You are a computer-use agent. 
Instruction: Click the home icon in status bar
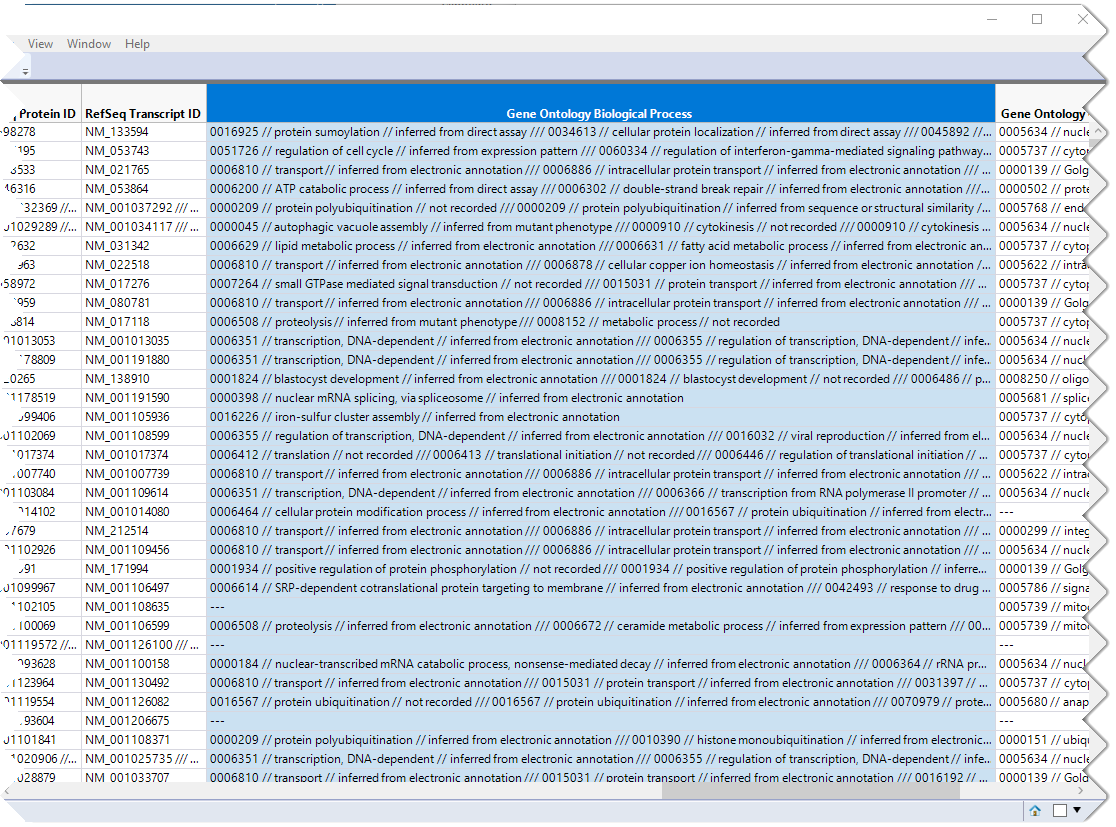point(1035,811)
